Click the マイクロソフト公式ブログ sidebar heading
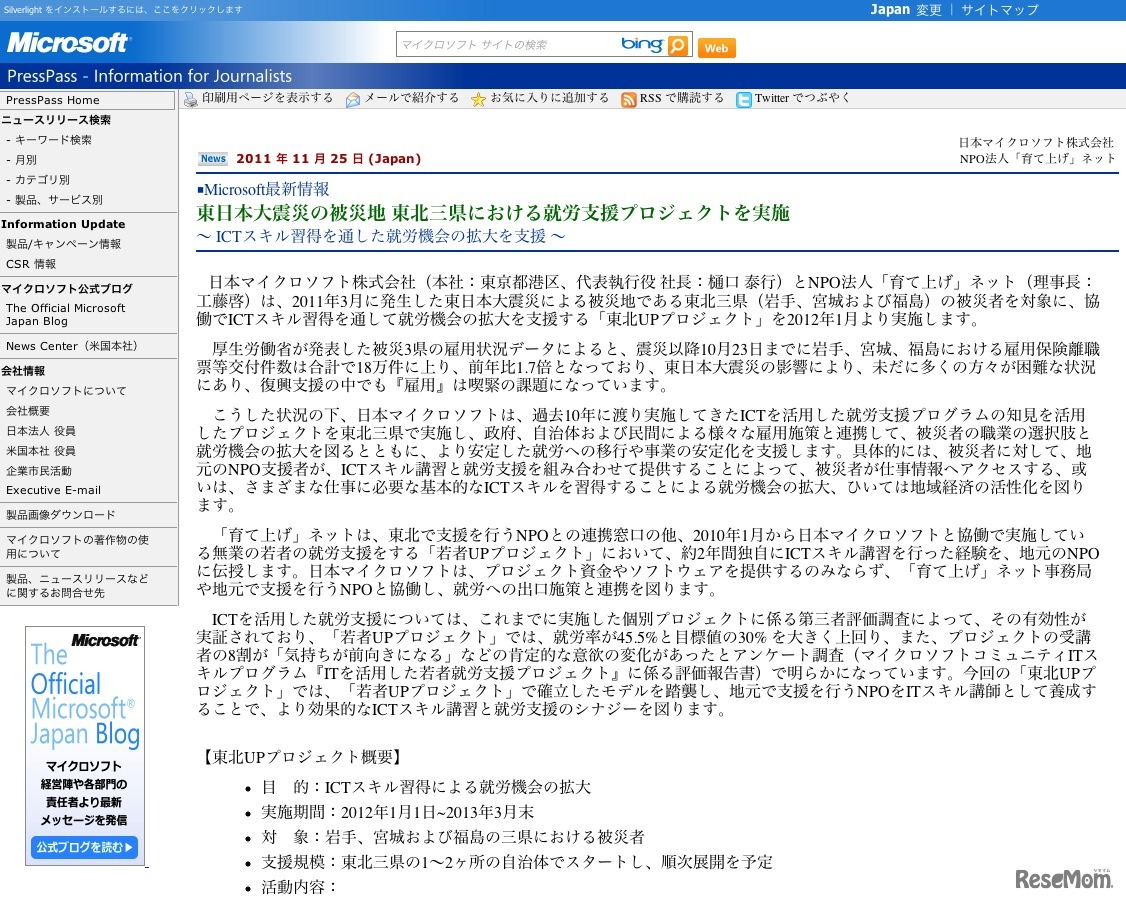The height and width of the screenshot is (902, 1126). pos(67,289)
